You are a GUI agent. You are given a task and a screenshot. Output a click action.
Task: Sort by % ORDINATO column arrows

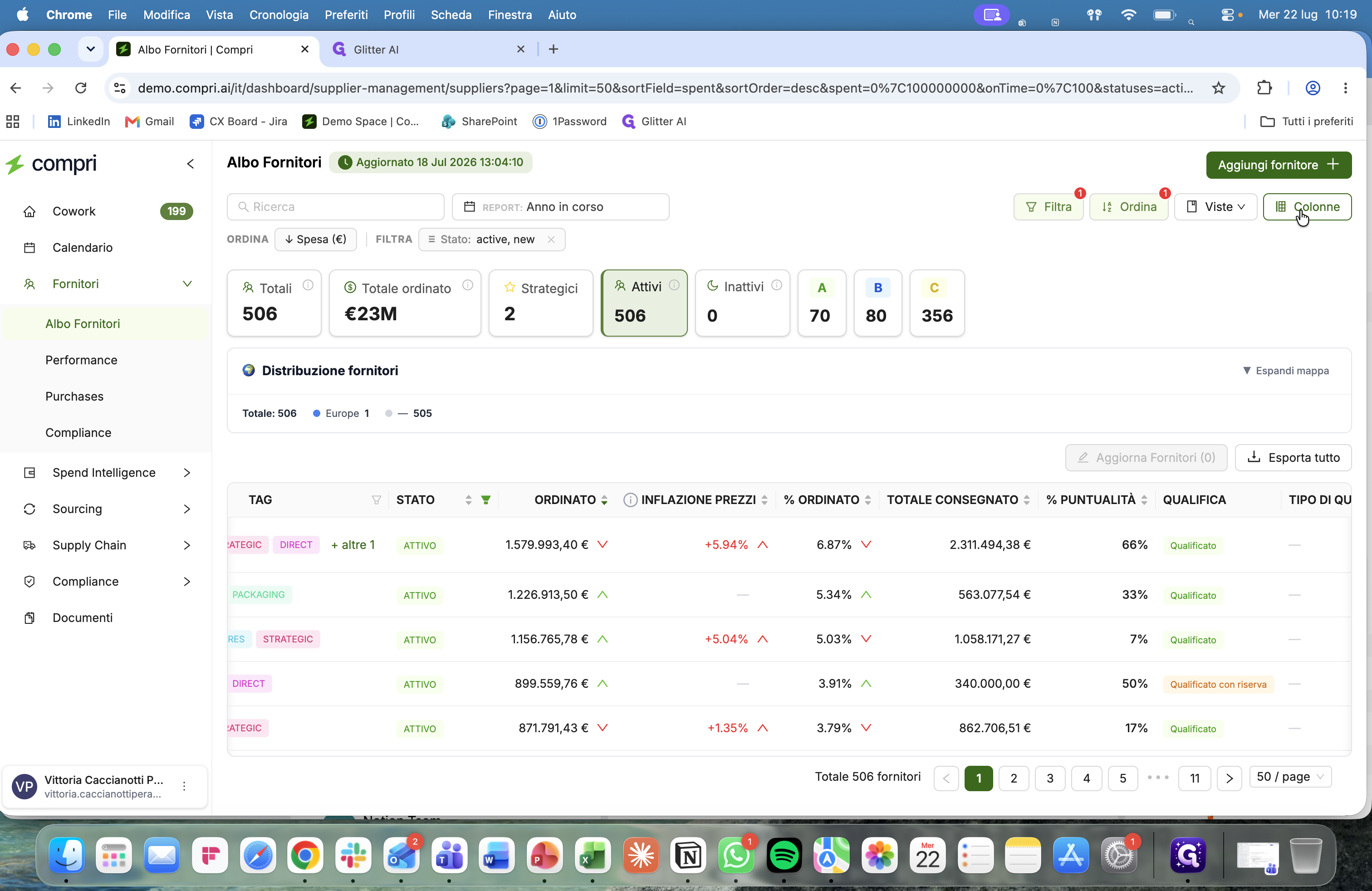867,500
